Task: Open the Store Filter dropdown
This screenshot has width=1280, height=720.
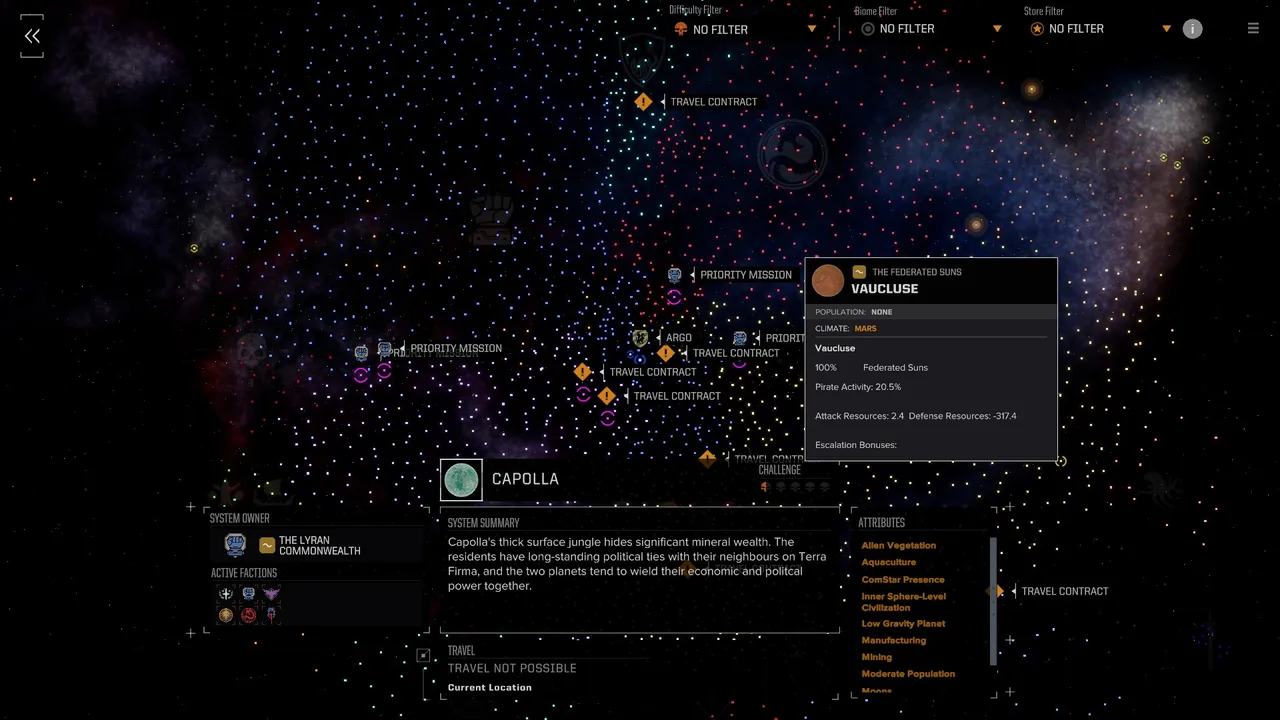Action: (x=1100, y=29)
